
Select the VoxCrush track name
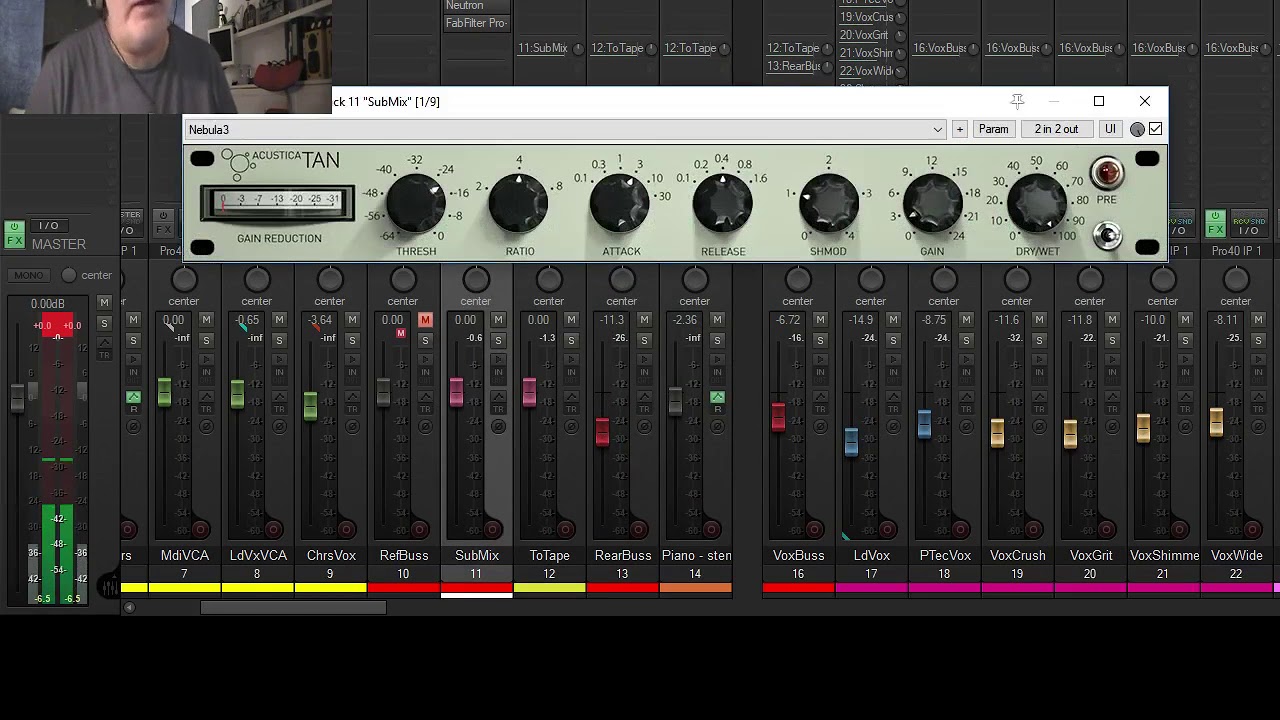pyautogui.click(x=1017, y=555)
